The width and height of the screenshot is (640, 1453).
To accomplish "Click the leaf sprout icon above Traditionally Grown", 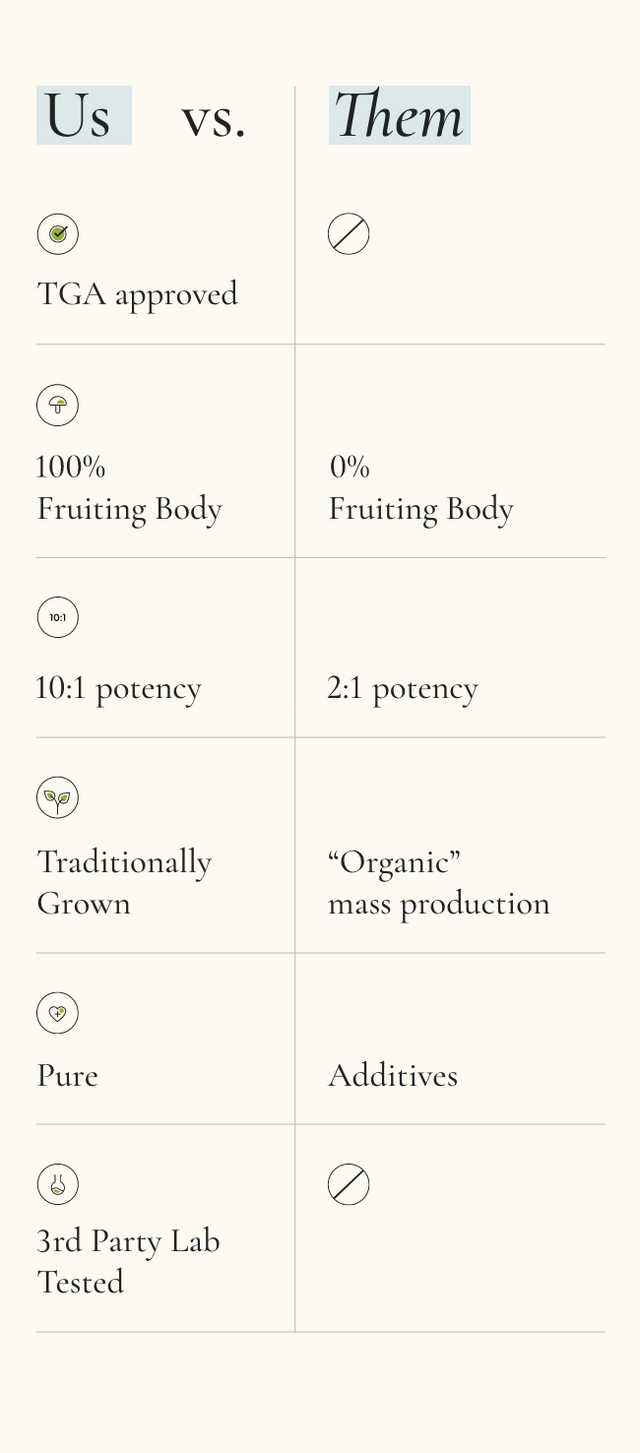I will [58, 798].
